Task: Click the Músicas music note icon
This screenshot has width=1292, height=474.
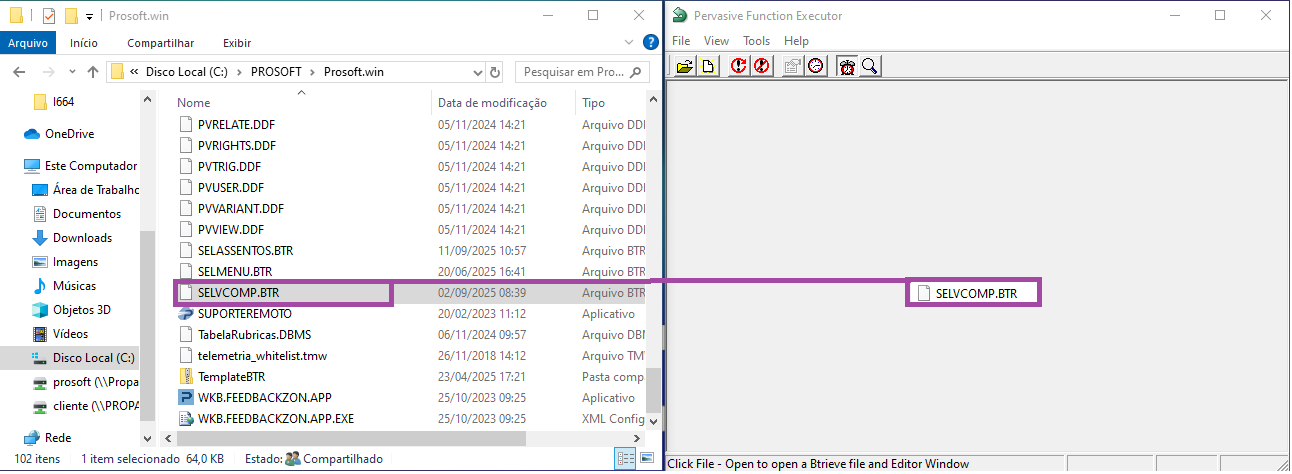Action: coord(40,286)
